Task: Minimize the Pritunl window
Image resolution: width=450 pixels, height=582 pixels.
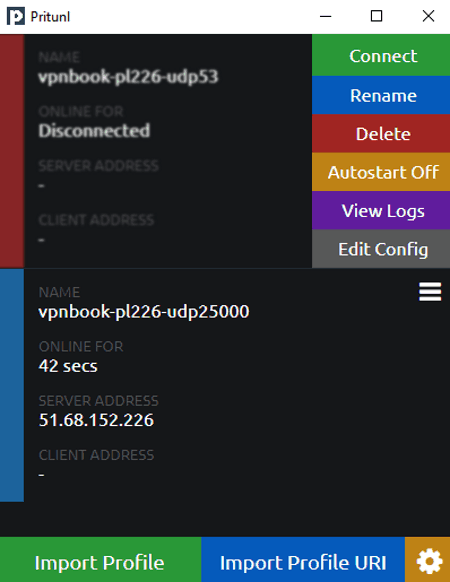Action: point(325,16)
